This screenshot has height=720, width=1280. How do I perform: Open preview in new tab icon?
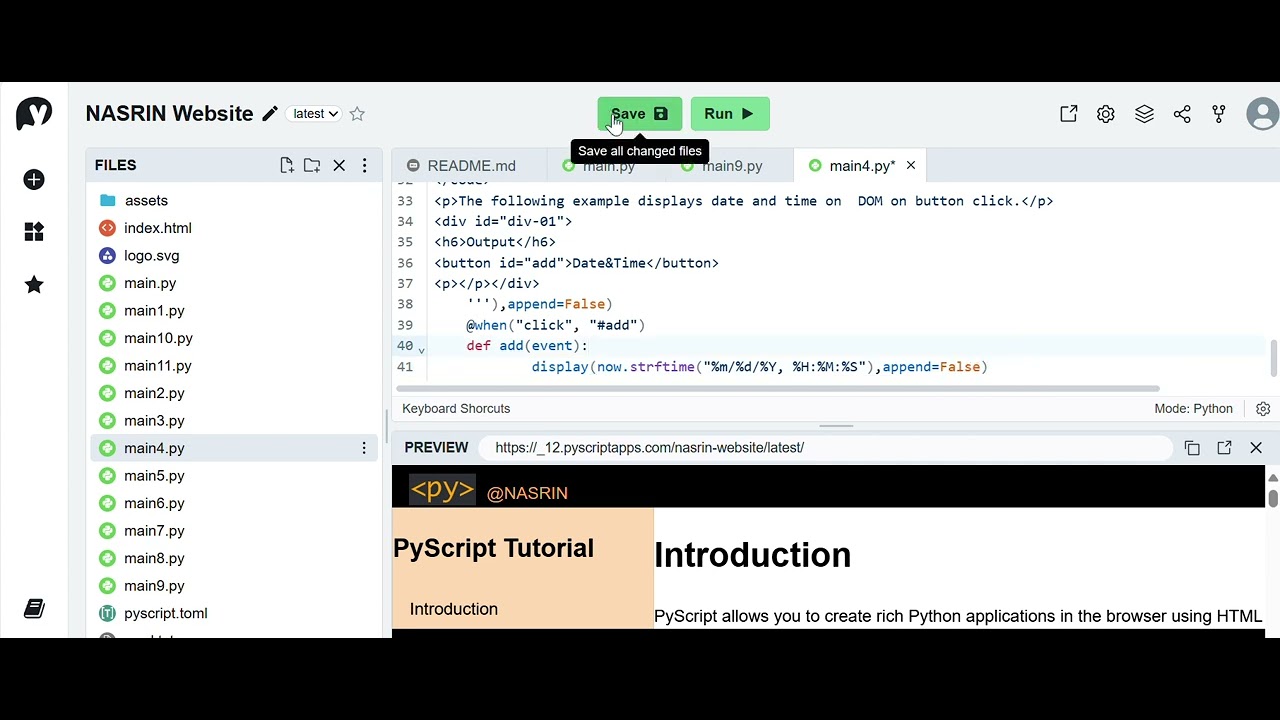tap(1224, 448)
